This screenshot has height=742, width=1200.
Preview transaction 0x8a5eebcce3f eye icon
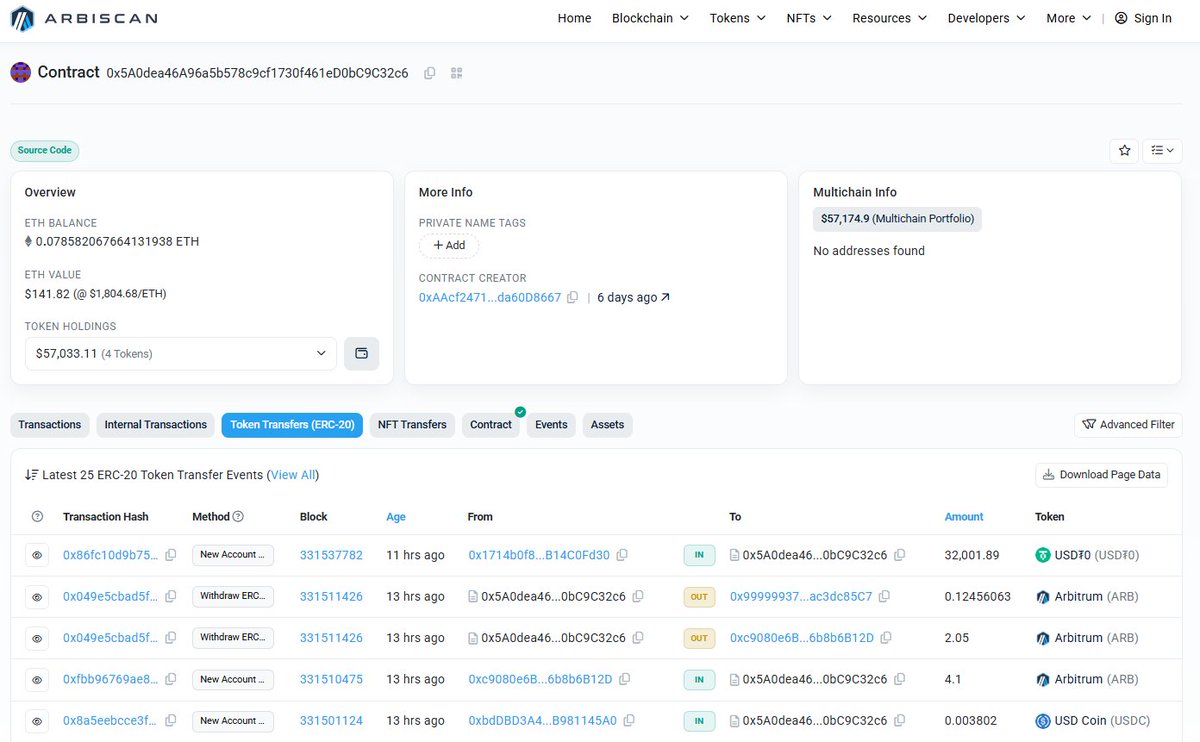point(37,721)
